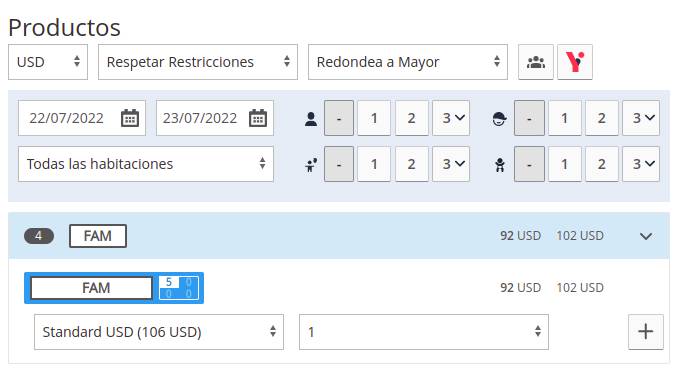Set the adult count to none with dash
The image size is (676, 369).
pos(339,118)
